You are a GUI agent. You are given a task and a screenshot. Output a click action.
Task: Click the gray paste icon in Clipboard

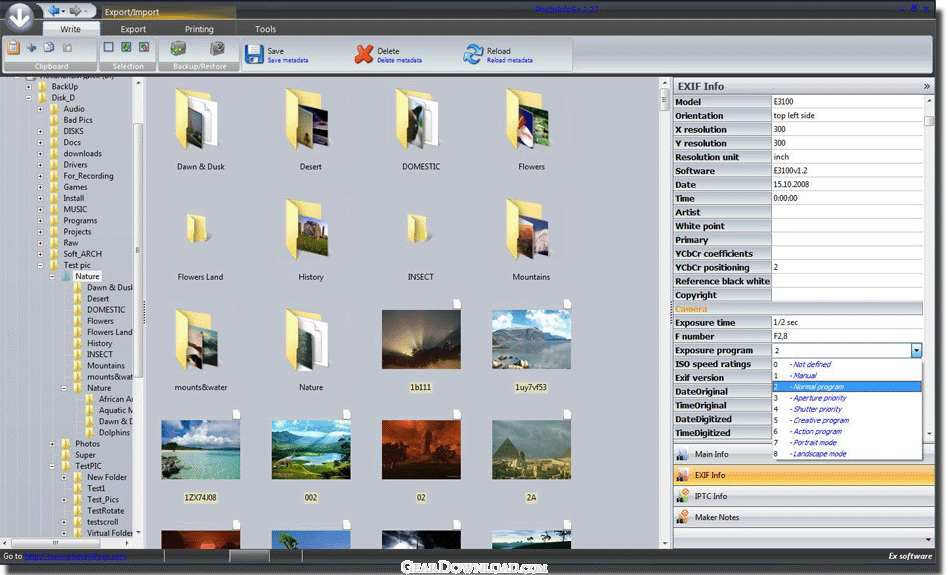pyautogui.click(x=68, y=47)
